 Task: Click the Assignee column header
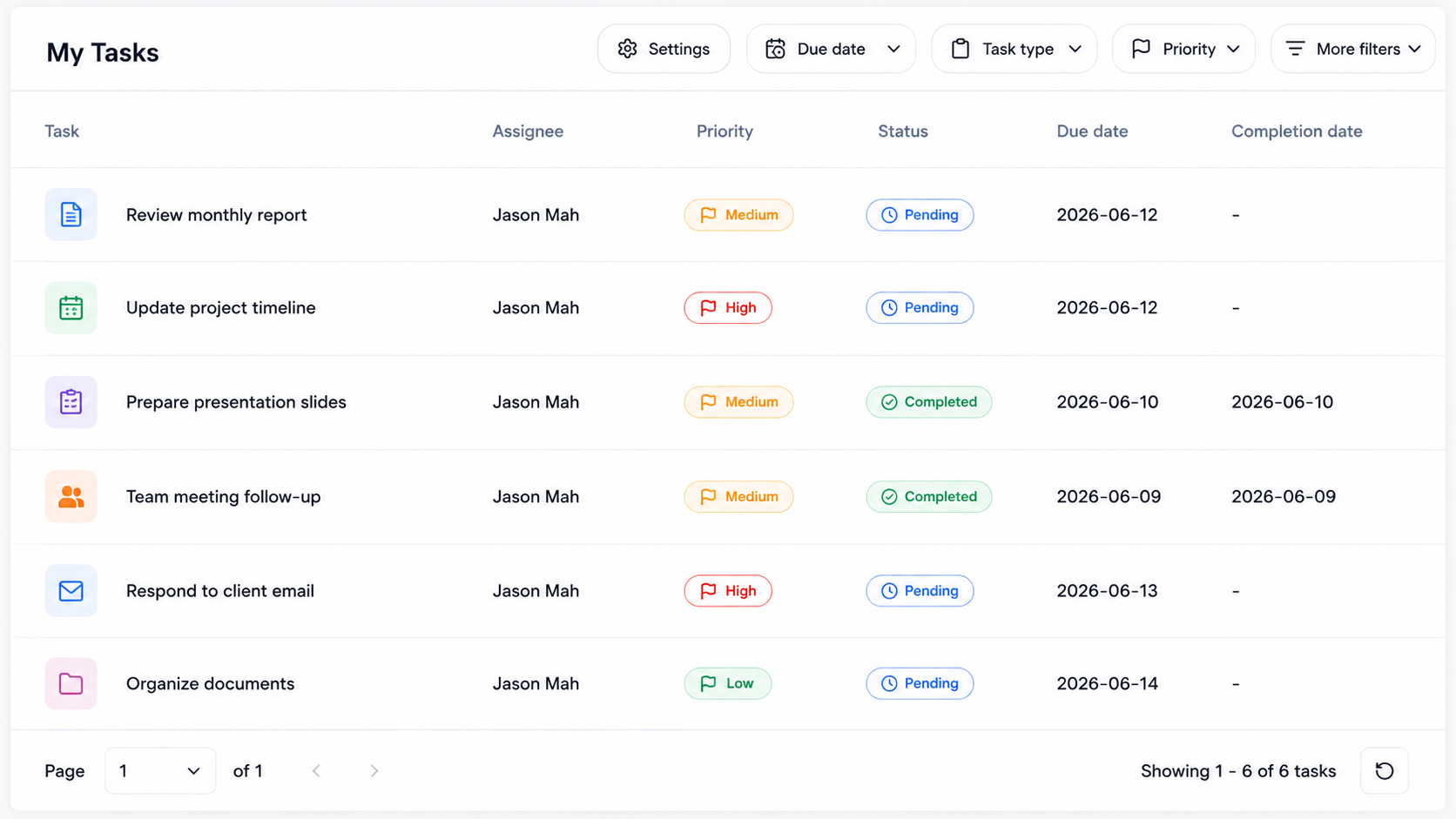[528, 131]
